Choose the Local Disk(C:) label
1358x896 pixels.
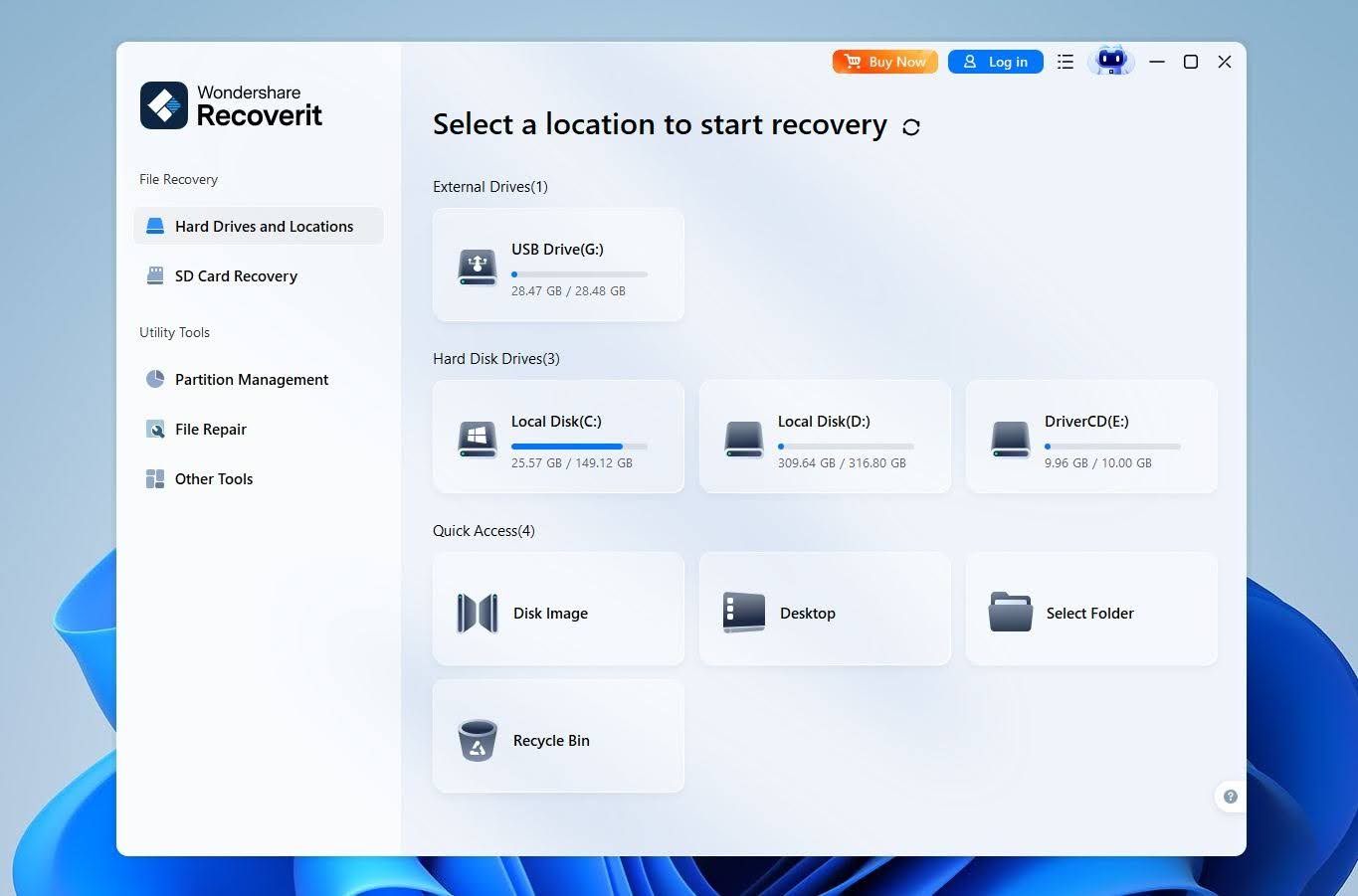click(556, 422)
